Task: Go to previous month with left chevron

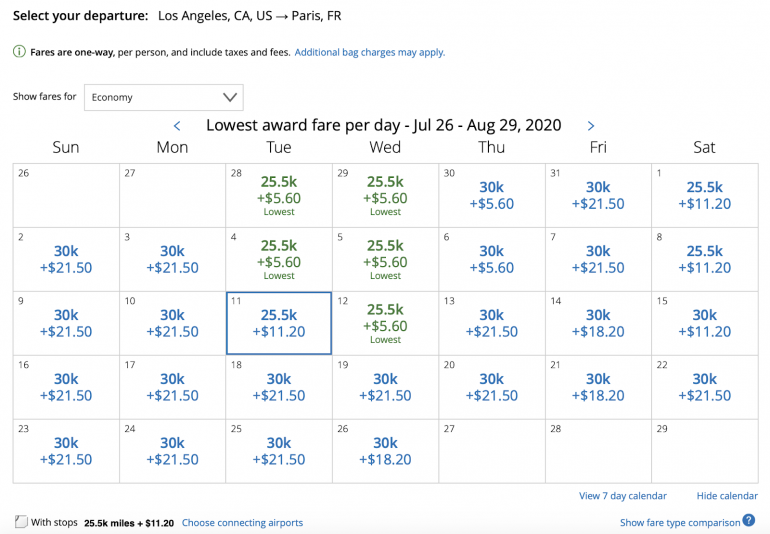Action: [x=177, y=126]
